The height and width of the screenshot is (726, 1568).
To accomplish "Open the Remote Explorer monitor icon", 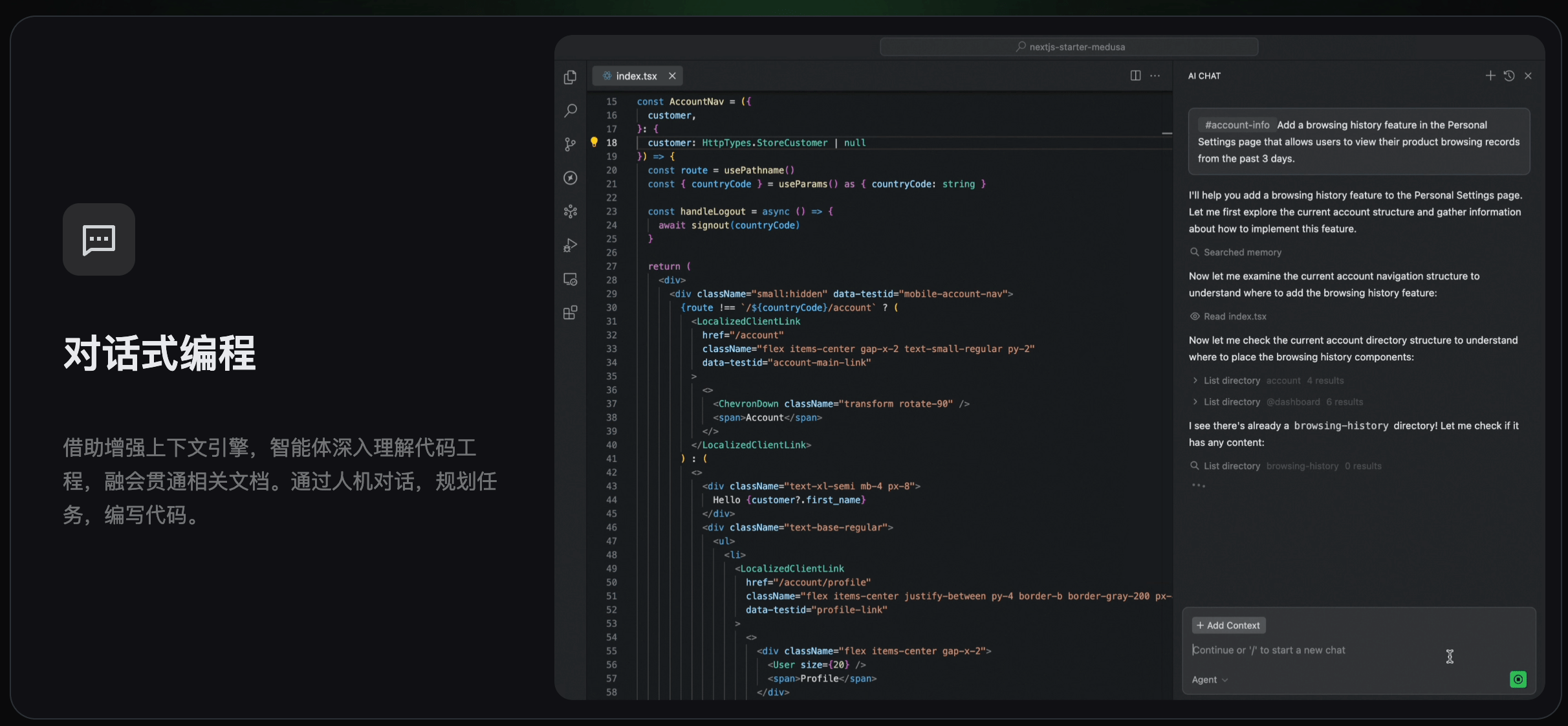I will click(570, 279).
